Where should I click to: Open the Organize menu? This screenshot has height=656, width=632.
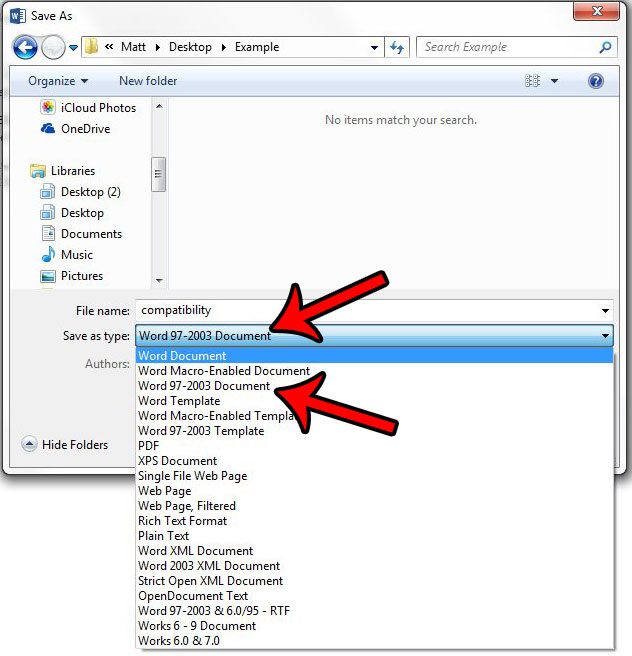[58, 81]
